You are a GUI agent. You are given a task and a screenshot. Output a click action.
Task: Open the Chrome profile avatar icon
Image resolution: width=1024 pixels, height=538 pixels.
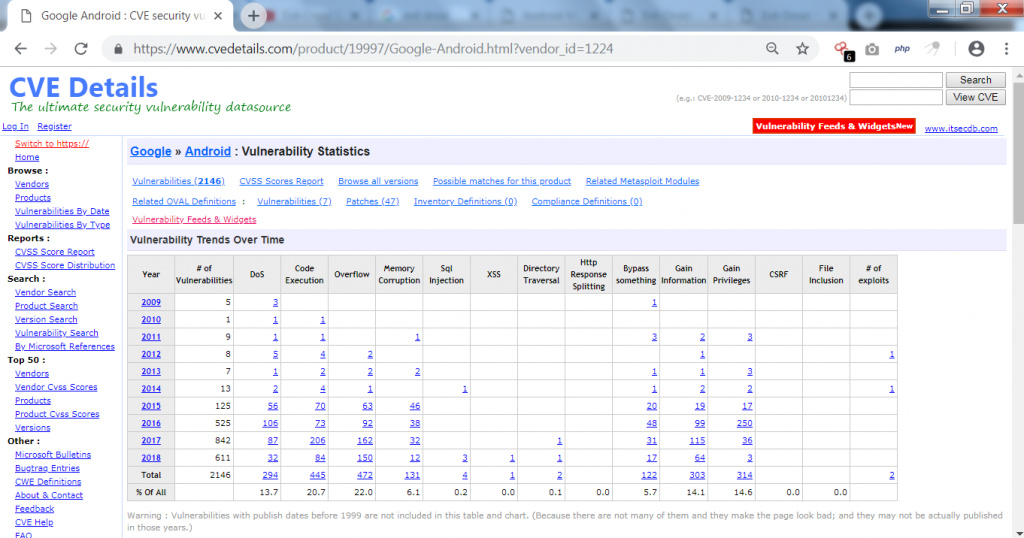click(976, 49)
